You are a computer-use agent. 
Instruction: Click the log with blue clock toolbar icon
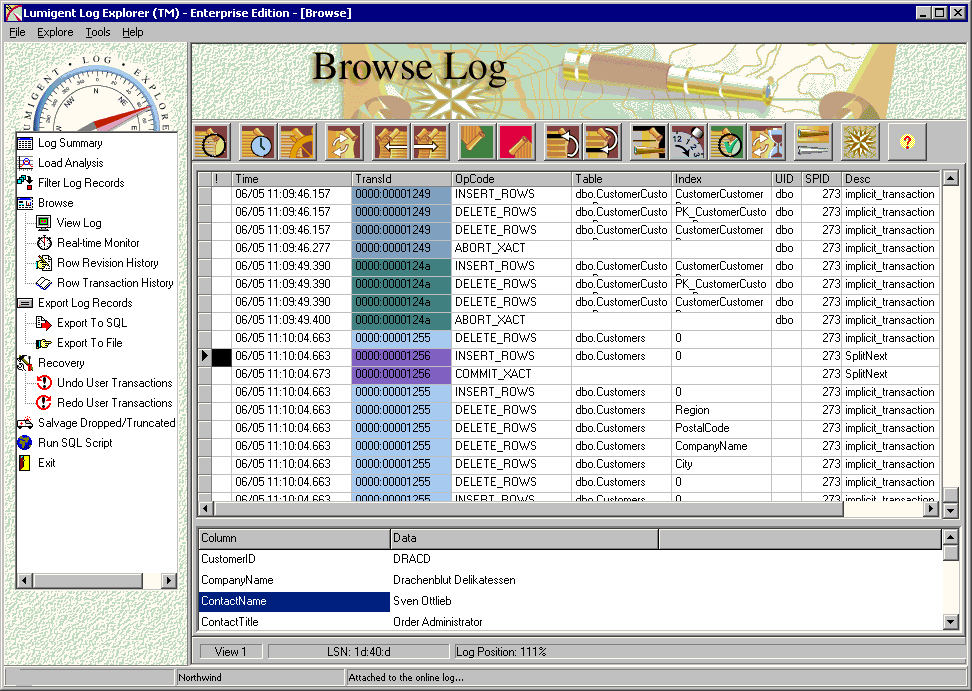258,142
